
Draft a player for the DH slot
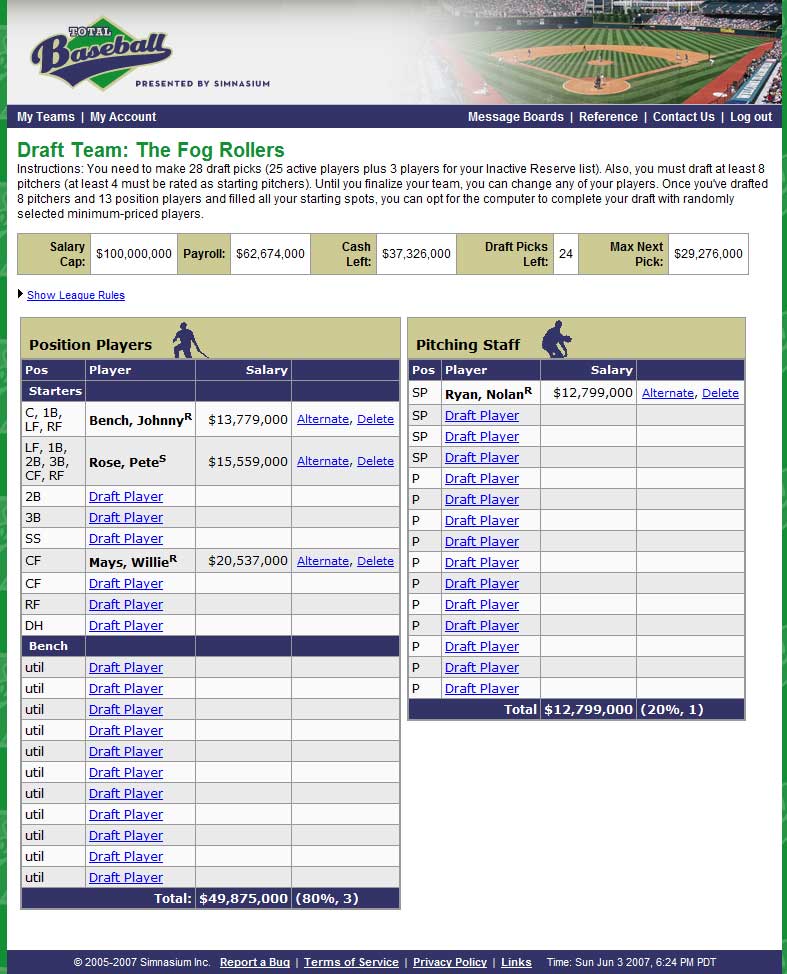pos(126,626)
